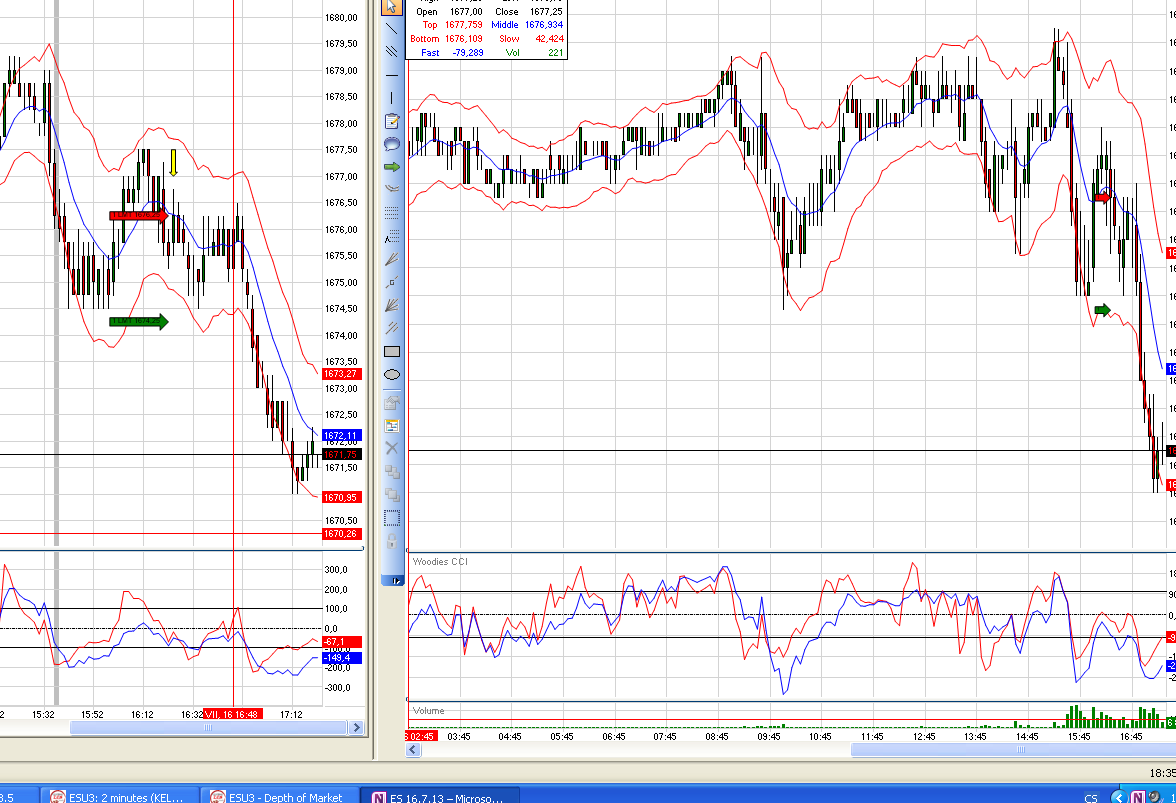Add a speech bubble comment

tap(392, 144)
